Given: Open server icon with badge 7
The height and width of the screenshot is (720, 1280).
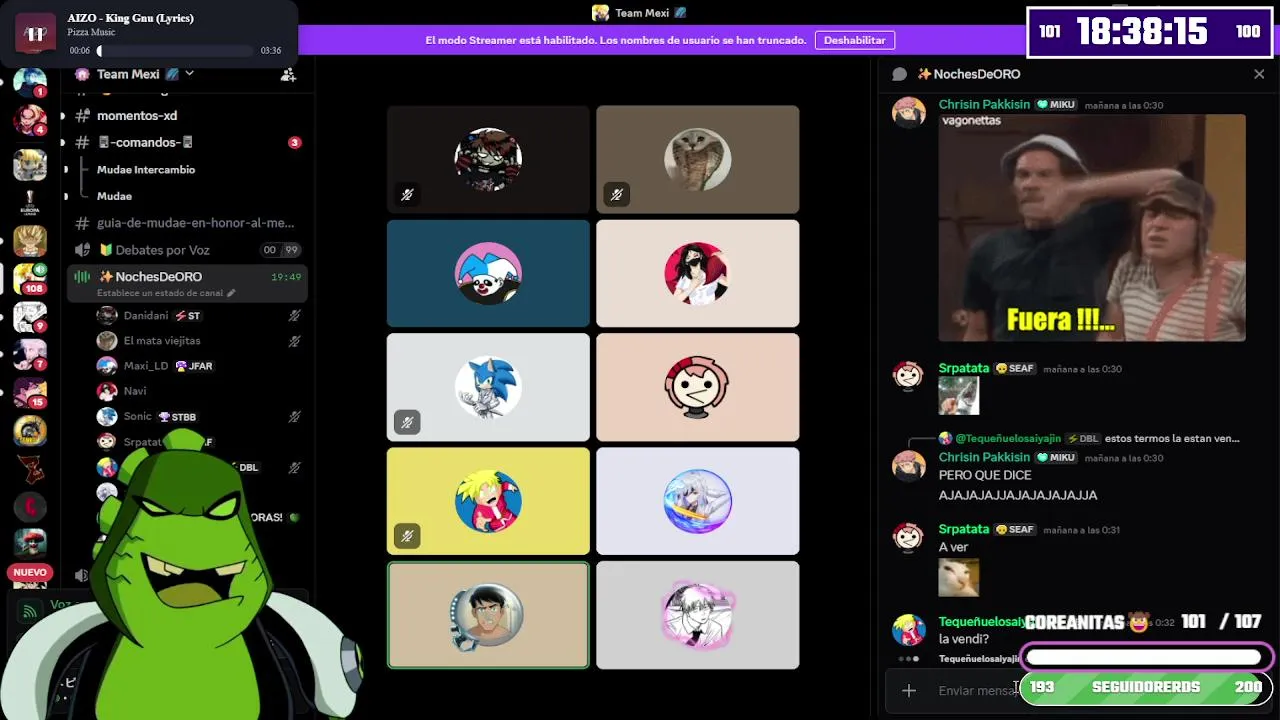Looking at the screenshot, I should (x=30, y=356).
